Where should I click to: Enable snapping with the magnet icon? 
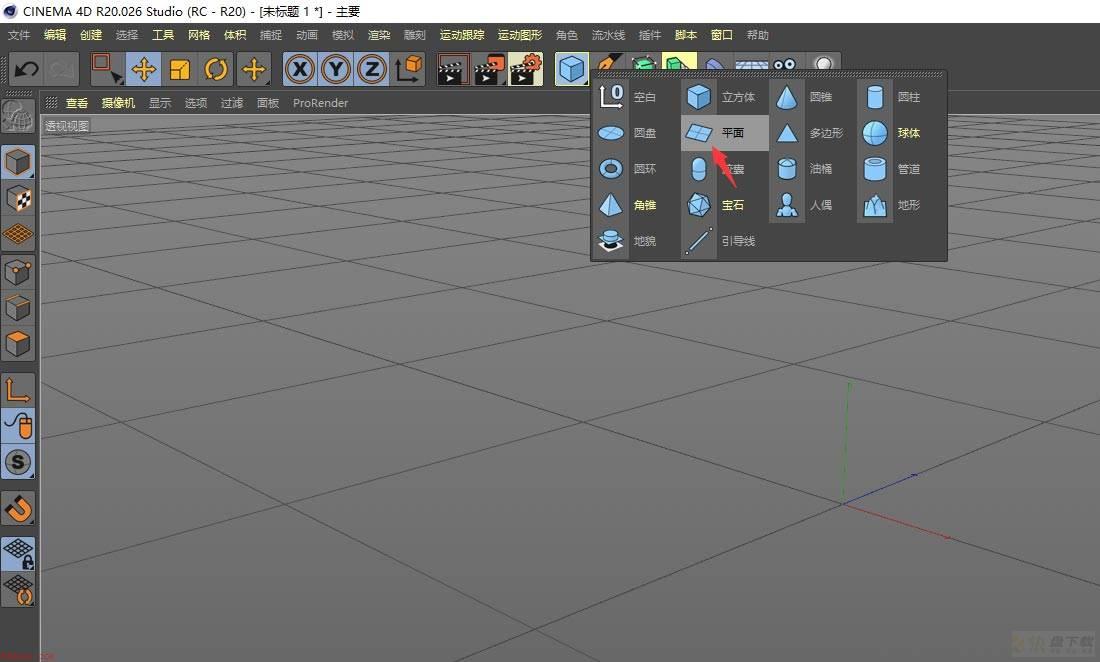click(x=18, y=508)
